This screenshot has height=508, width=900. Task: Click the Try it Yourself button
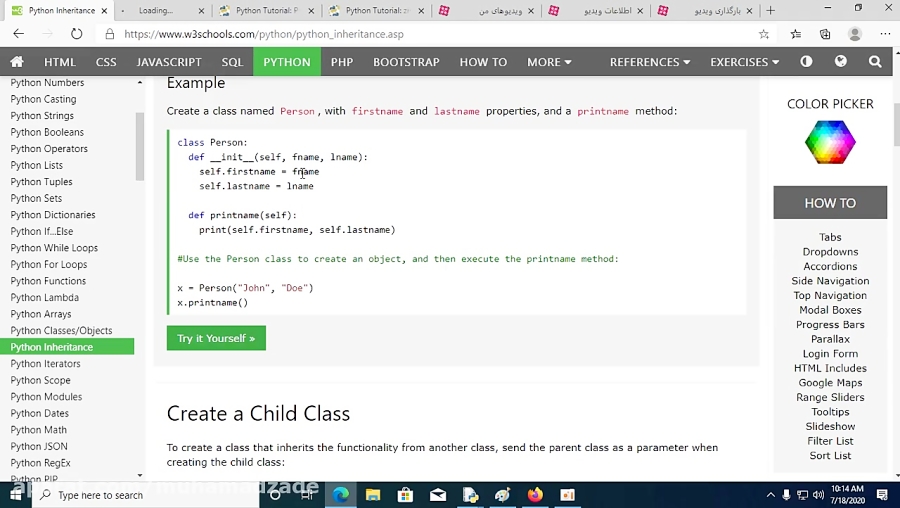[216, 338]
